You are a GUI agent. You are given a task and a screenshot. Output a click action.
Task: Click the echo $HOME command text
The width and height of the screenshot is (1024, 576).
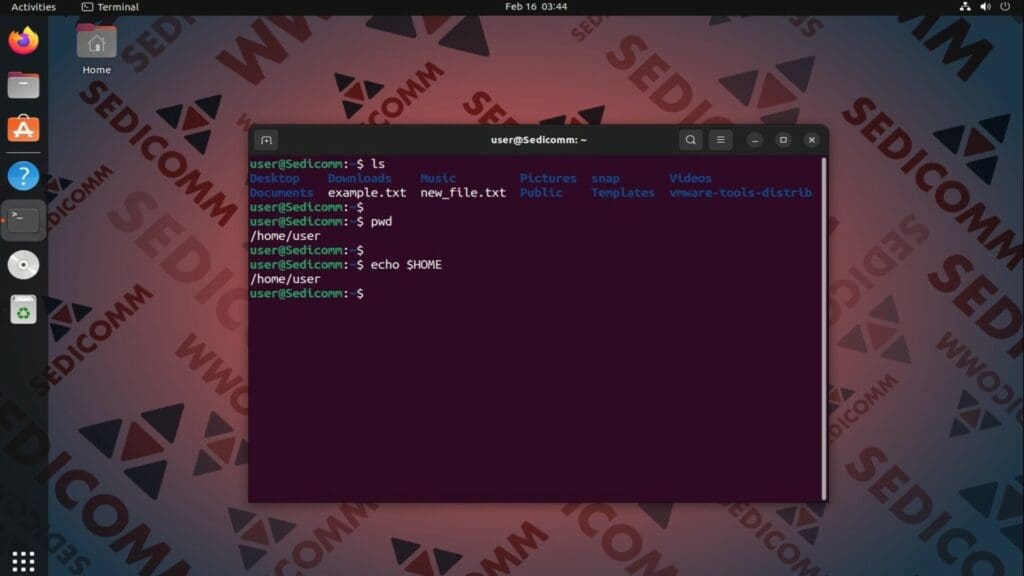point(406,264)
